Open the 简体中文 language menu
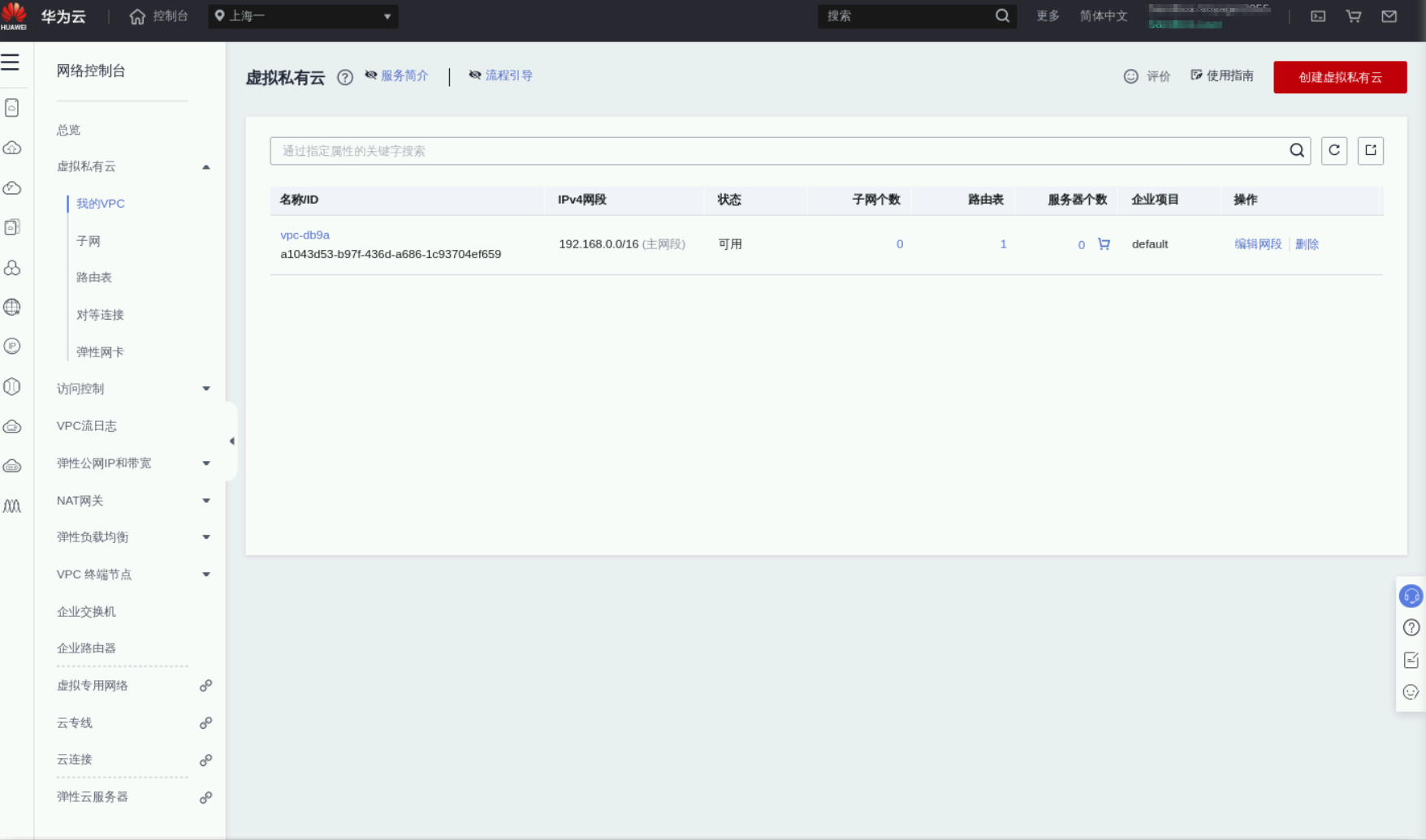 coord(1104,16)
